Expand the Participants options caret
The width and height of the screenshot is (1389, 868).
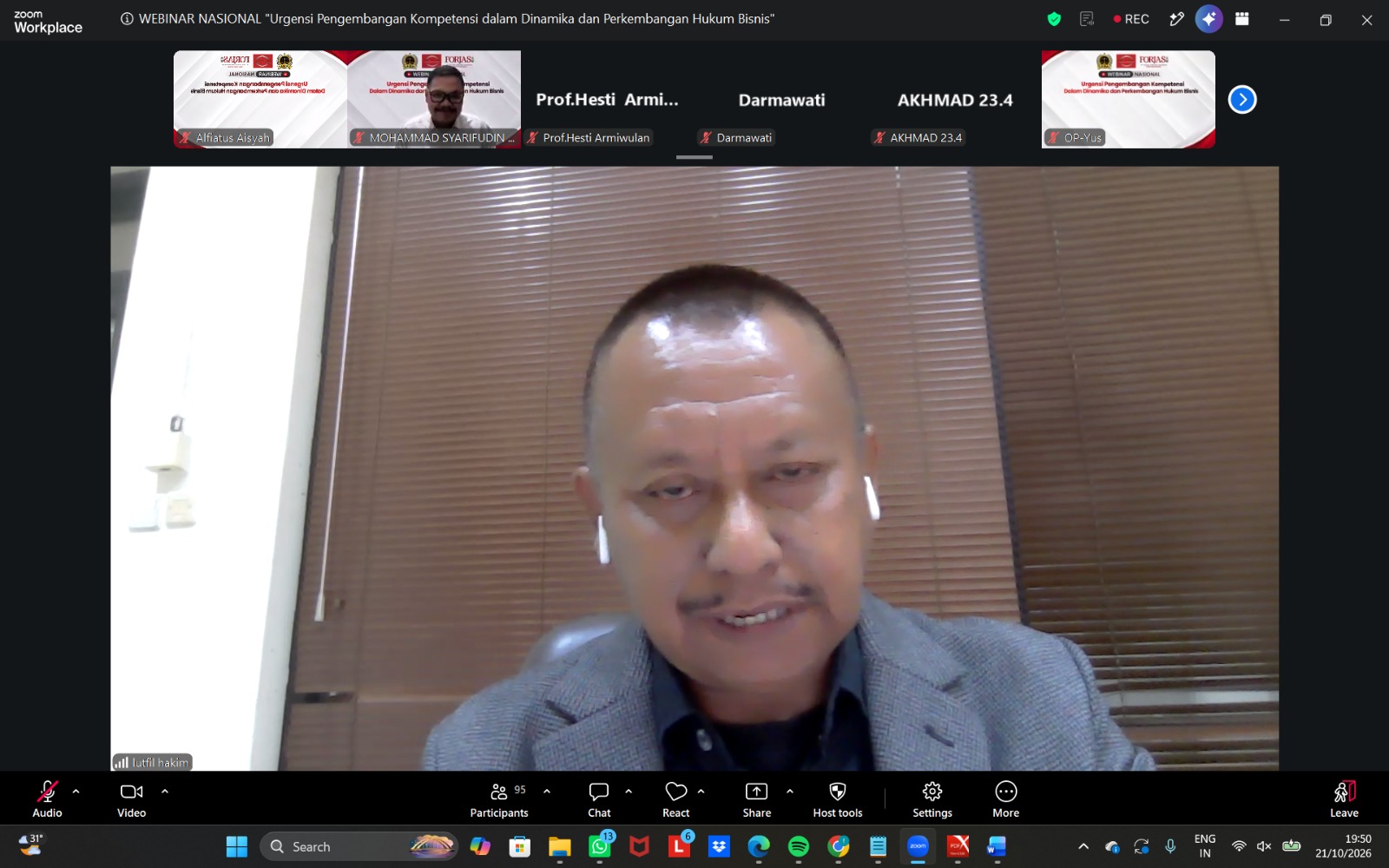(x=547, y=792)
